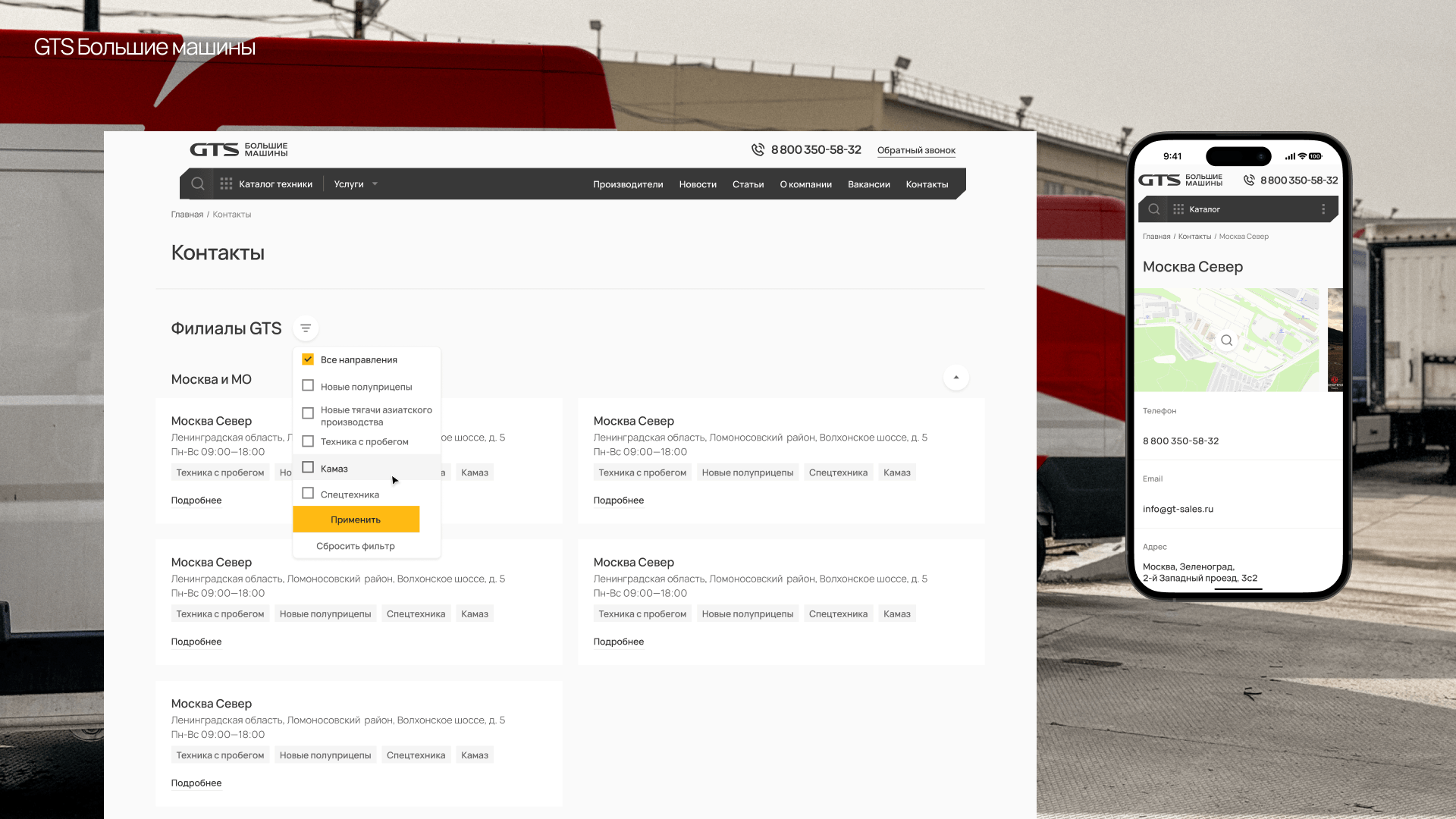Uncheck the Все направления checkbox

[308, 359]
